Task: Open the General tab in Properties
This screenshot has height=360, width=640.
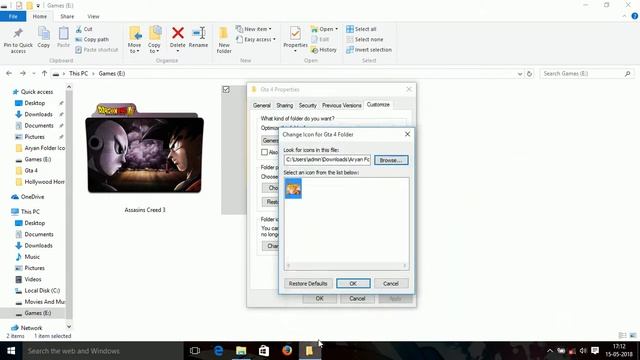Action: tap(262, 105)
